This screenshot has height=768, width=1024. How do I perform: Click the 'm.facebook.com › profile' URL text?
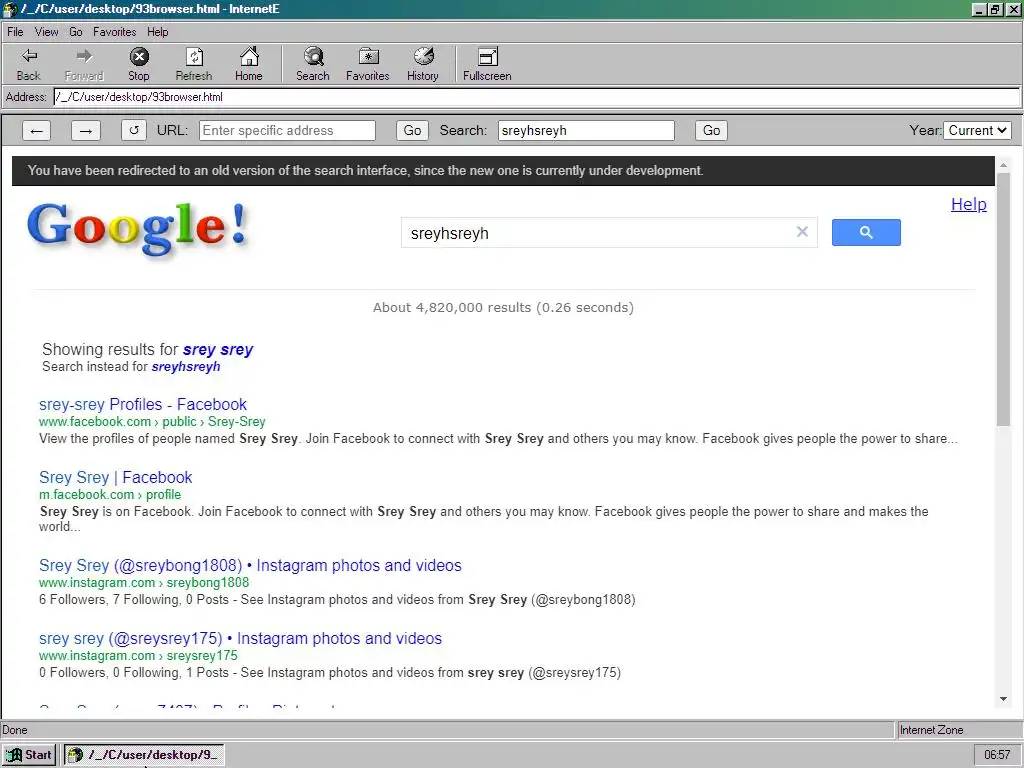pos(110,495)
